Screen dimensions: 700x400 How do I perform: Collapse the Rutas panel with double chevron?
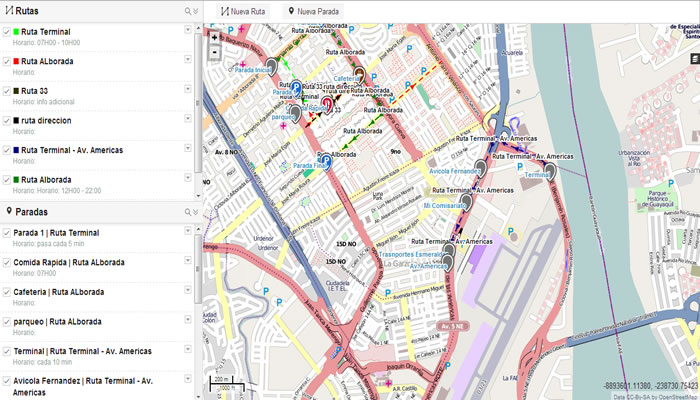coord(195,11)
